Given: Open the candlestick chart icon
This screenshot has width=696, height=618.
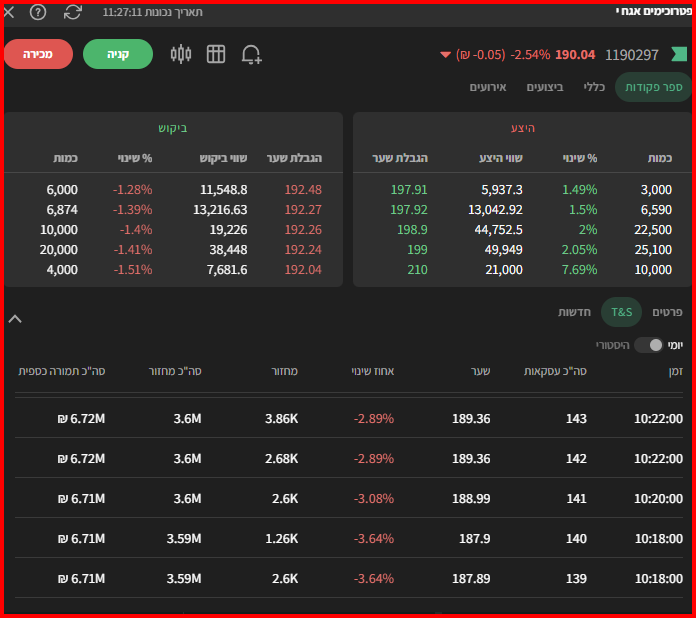Looking at the screenshot, I should click(181, 54).
